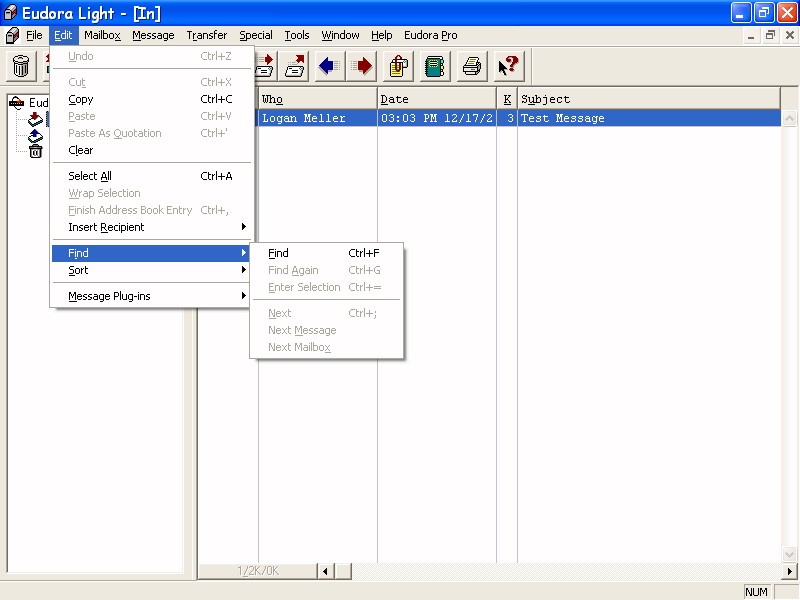This screenshot has width=800, height=600.
Task: Close the inner In mailbox window
Action: 789,35
